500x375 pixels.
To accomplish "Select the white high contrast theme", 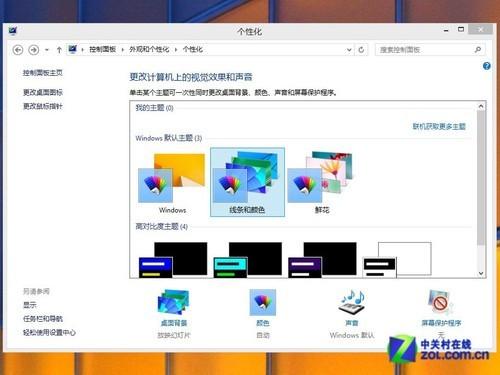I will click(x=397, y=259).
